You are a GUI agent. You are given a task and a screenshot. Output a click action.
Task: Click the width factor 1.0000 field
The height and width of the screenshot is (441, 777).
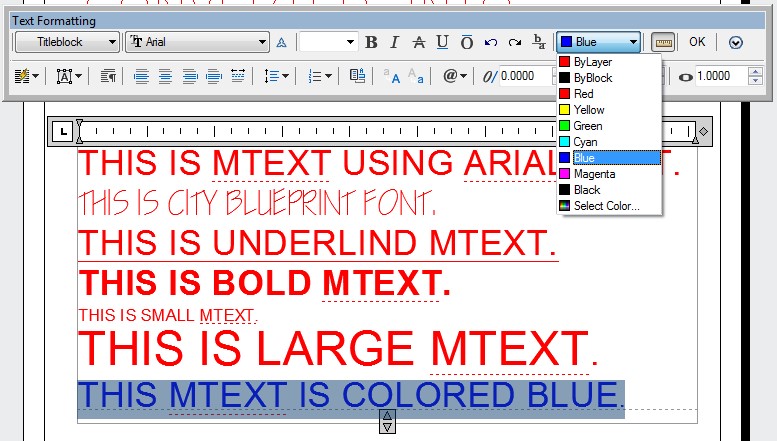pyautogui.click(x=720, y=76)
